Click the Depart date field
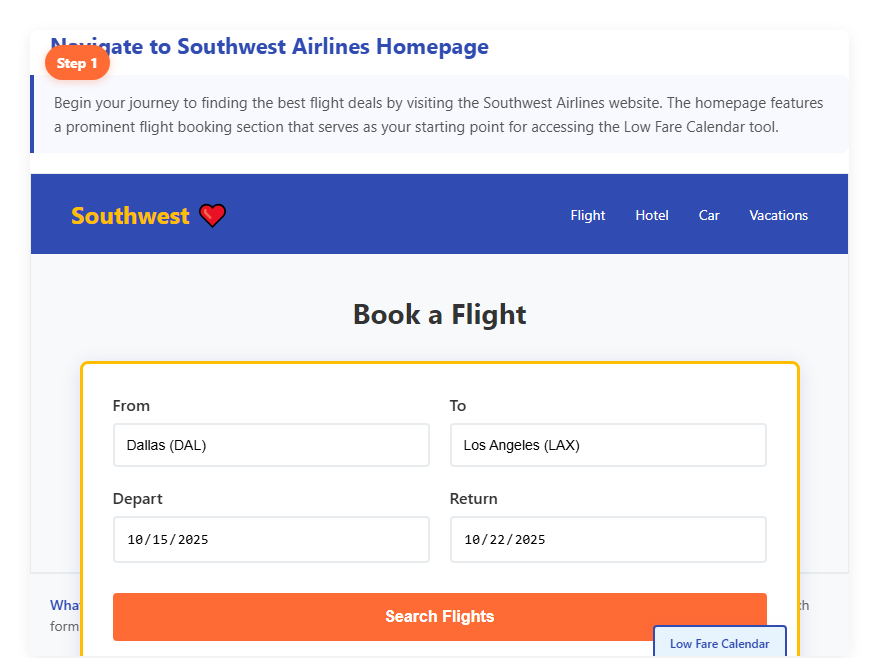Viewport: 878px width, 658px height. click(x=271, y=539)
